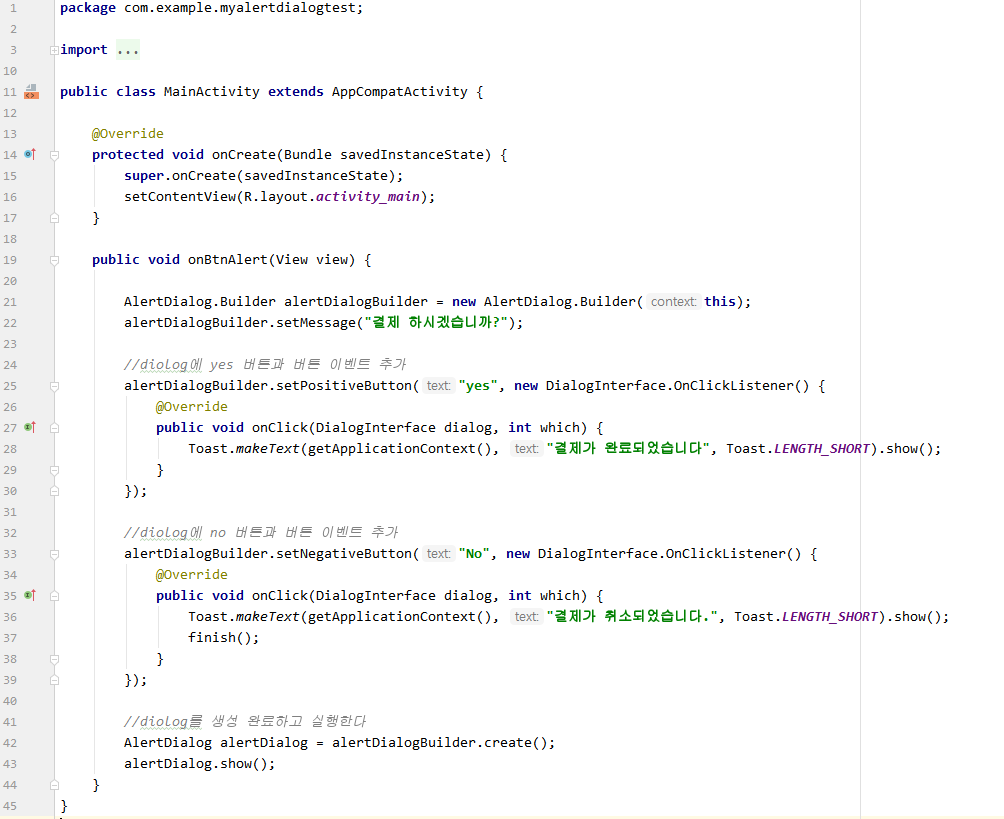This screenshot has height=819, width=1004.
Task: Collapse the onClick method on line 27
Action: (x=54, y=428)
